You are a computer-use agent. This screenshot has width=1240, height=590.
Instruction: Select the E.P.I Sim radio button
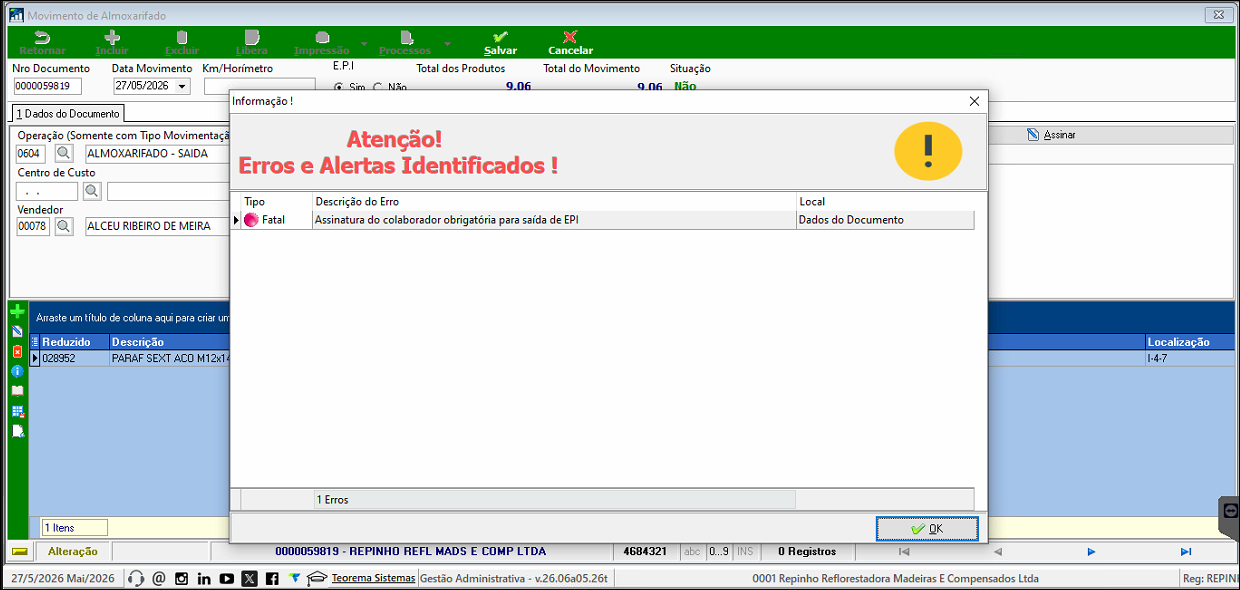pyautogui.click(x=338, y=87)
